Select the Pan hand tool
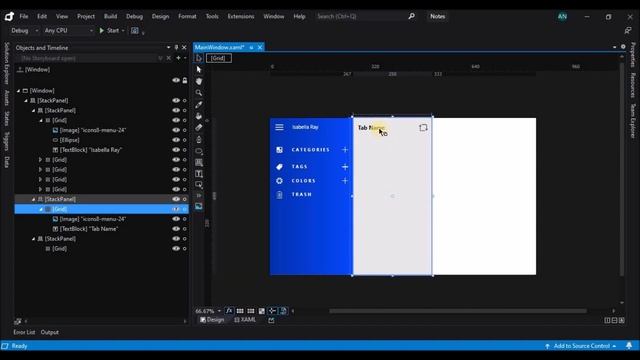The height and width of the screenshot is (360, 640). click(199, 81)
